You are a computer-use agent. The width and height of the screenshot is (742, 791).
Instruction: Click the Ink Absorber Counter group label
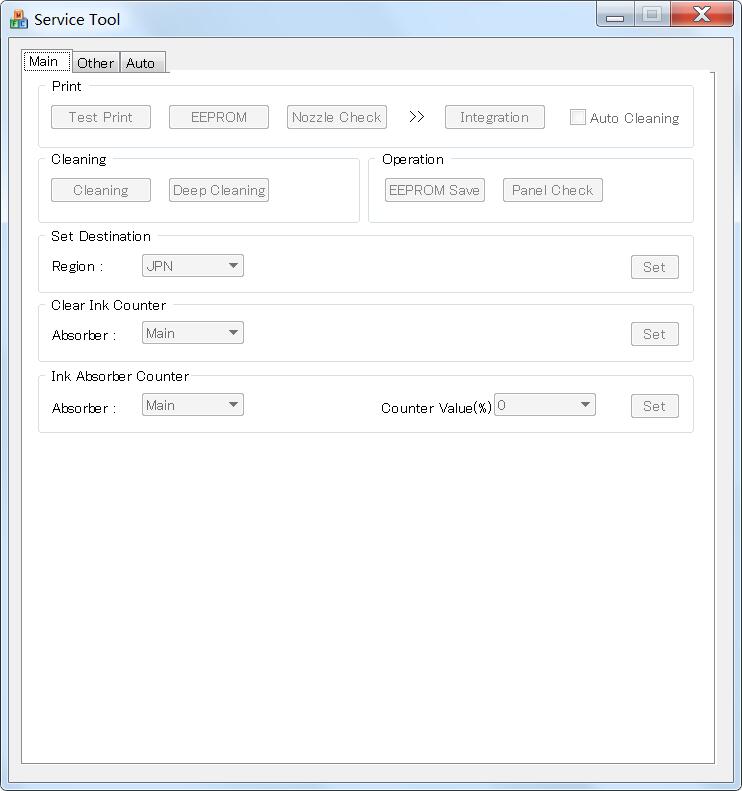(120, 376)
